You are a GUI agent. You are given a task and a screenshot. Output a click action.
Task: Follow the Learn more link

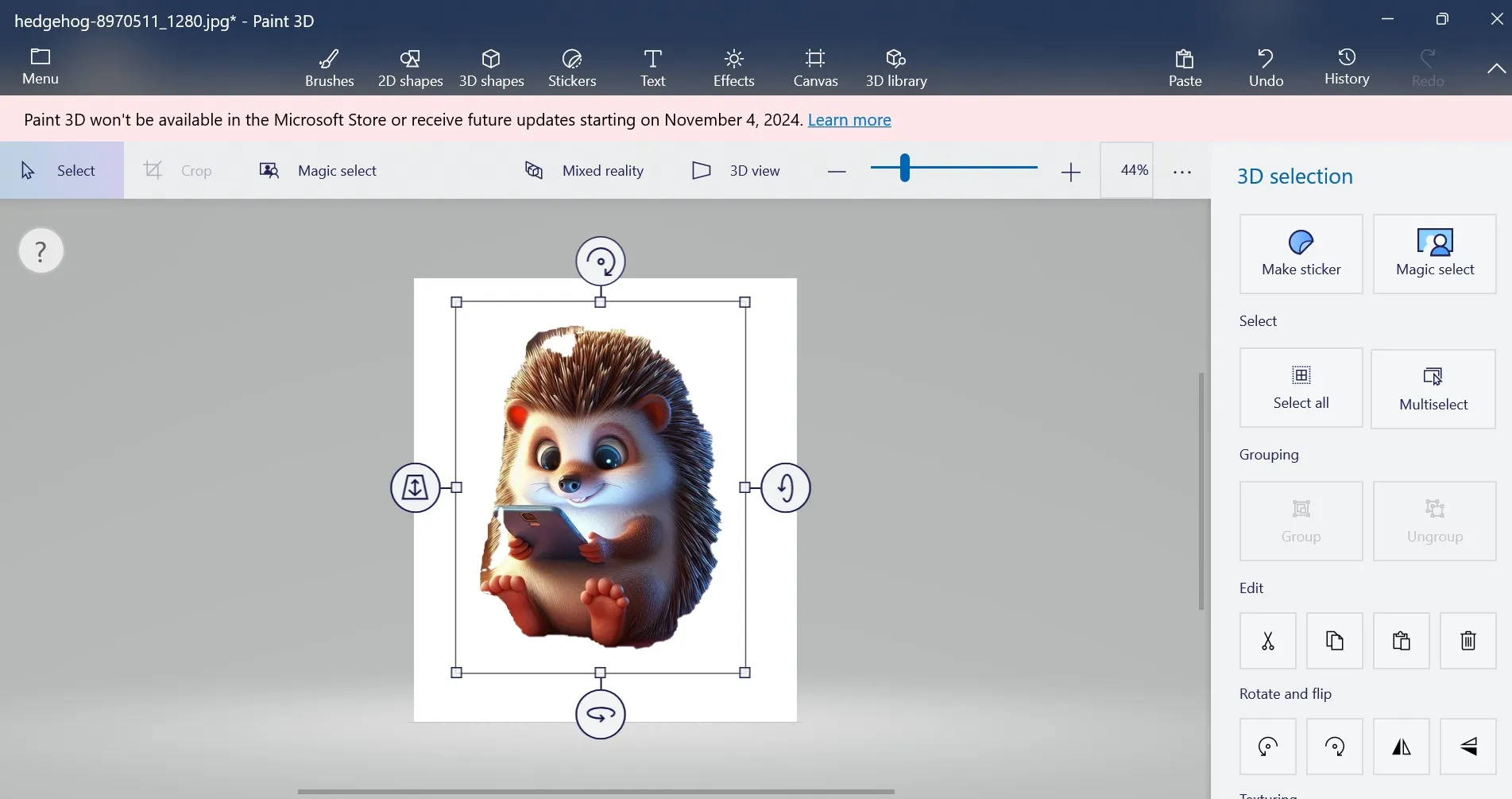coord(849,119)
